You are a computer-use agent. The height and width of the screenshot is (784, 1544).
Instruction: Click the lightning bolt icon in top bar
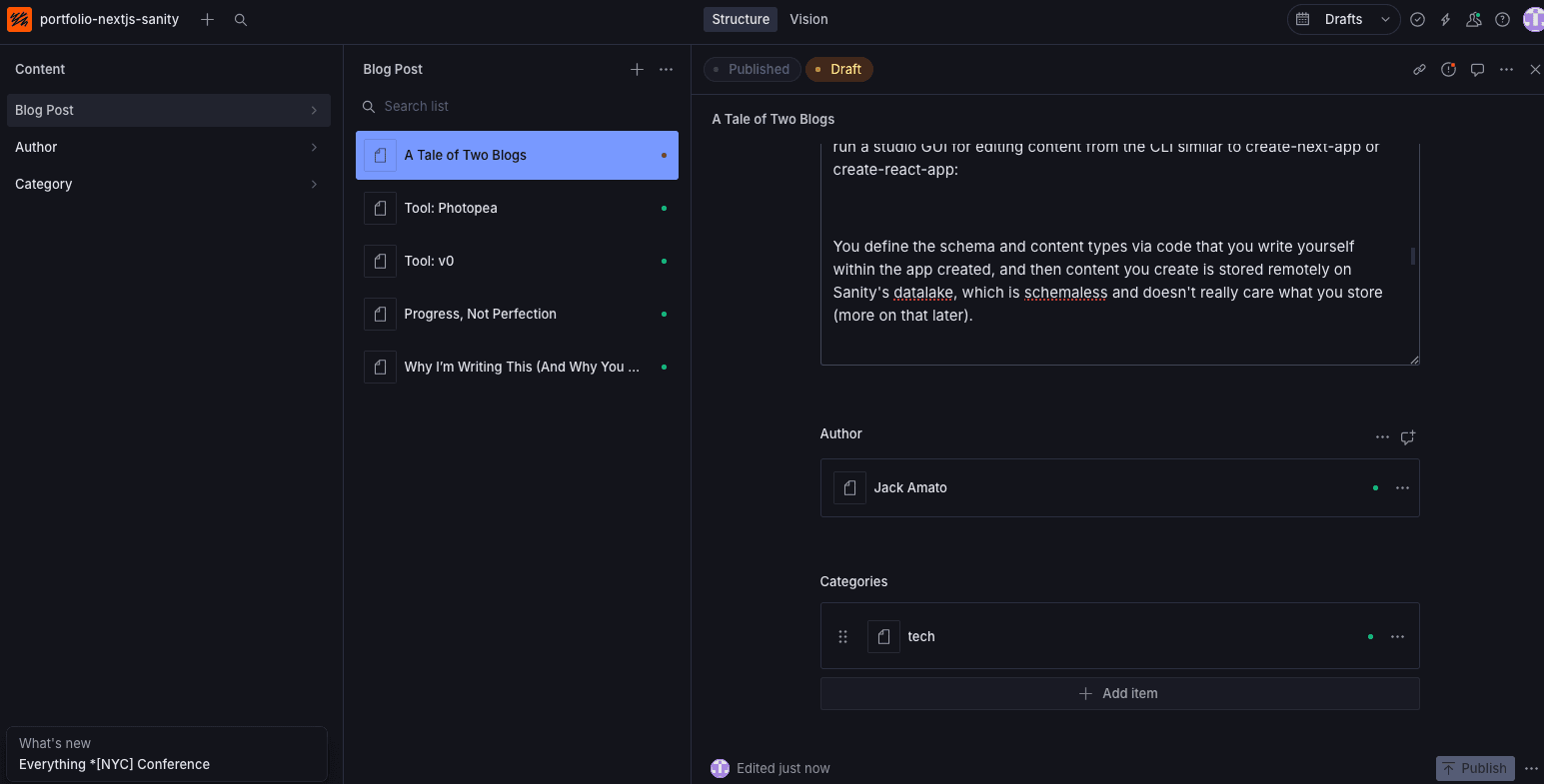[x=1445, y=20]
